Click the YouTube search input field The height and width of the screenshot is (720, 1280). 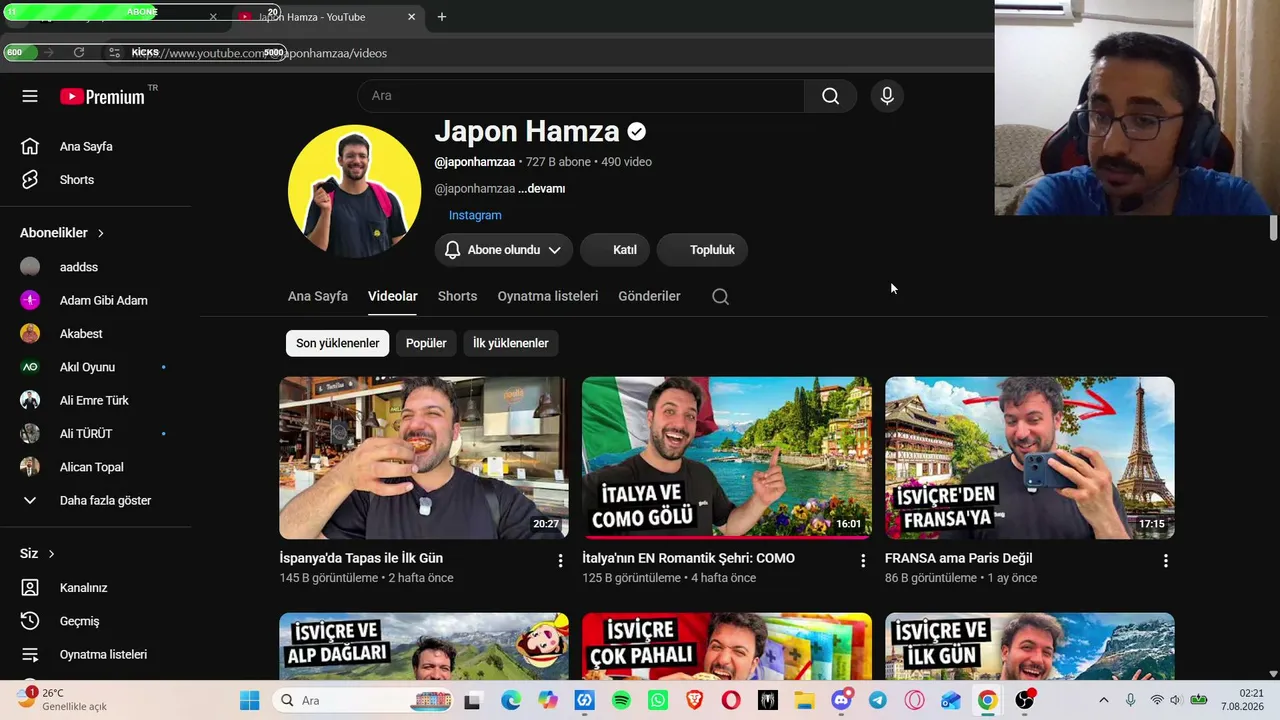[581, 96]
